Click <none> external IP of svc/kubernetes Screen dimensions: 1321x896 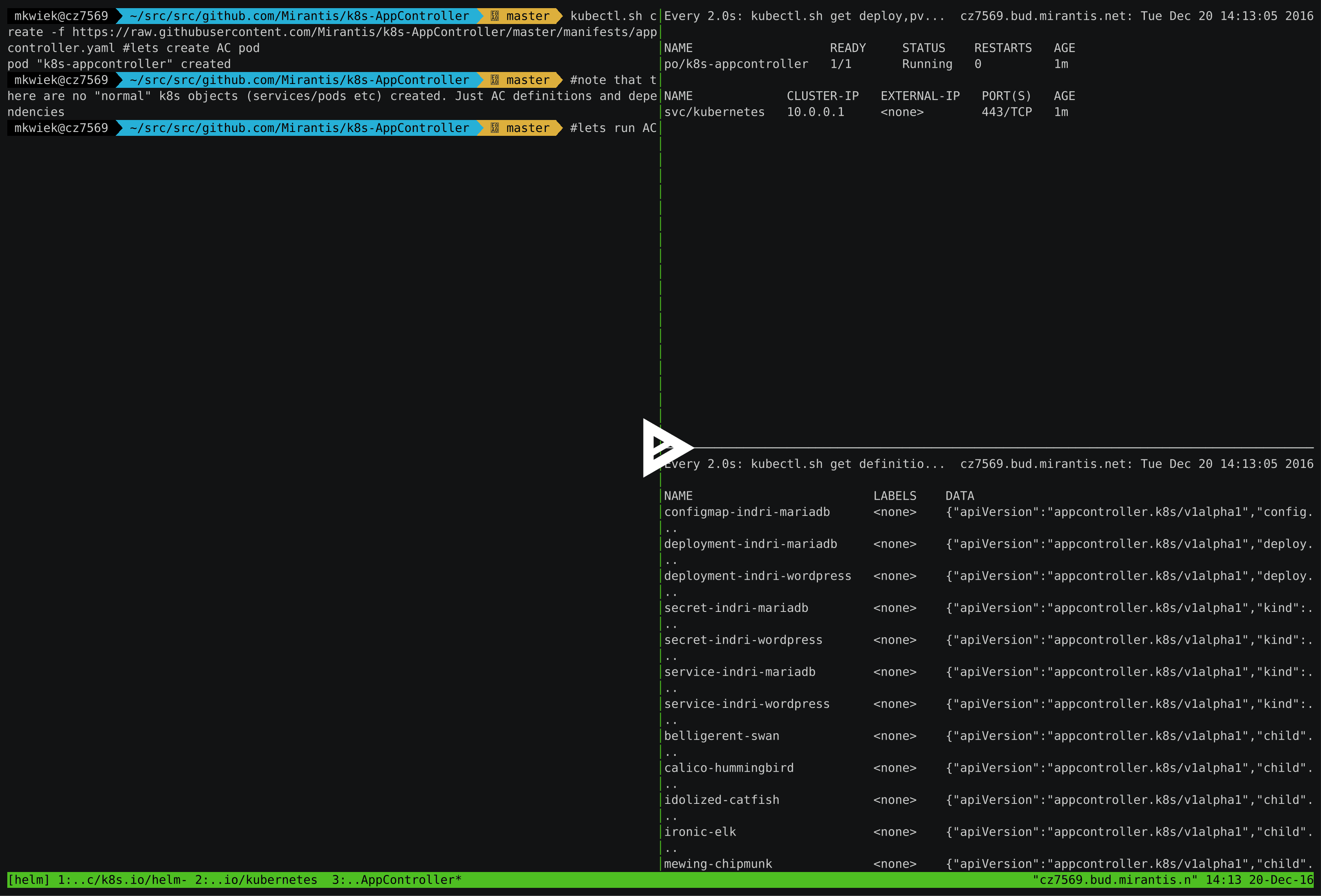coord(902,112)
